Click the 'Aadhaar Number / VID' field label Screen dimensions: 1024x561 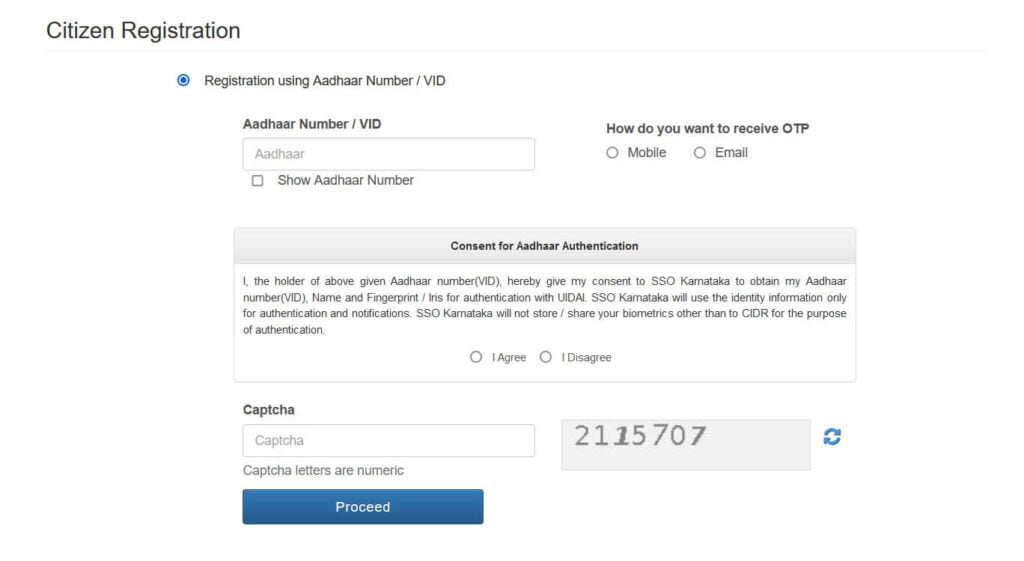point(312,125)
